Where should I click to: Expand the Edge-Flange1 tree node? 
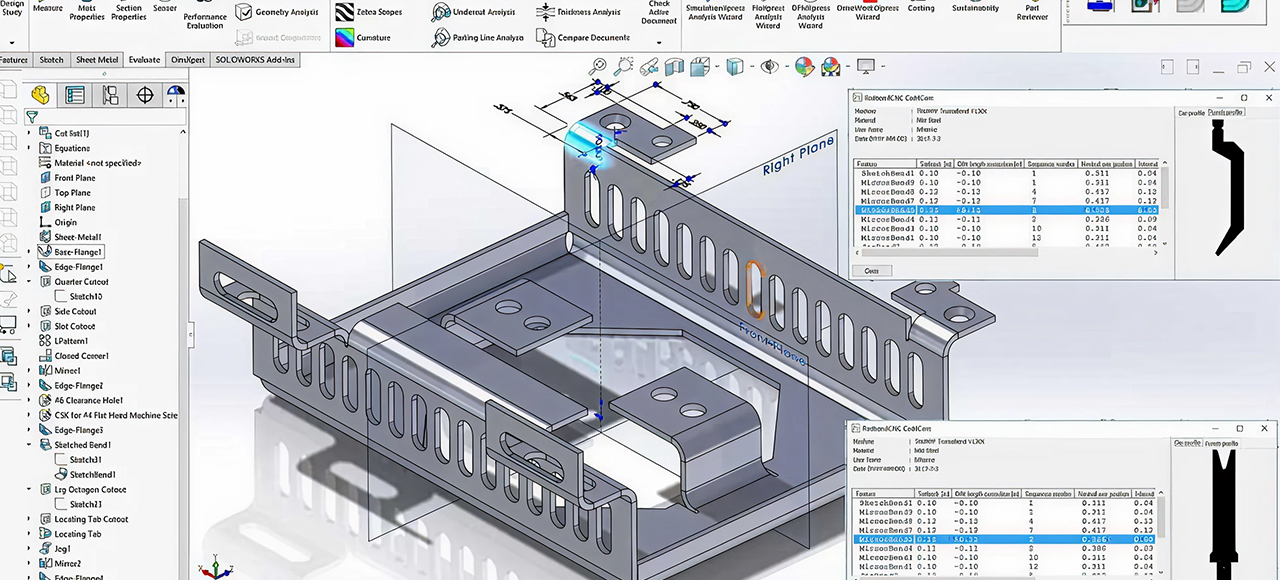click(29, 267)
